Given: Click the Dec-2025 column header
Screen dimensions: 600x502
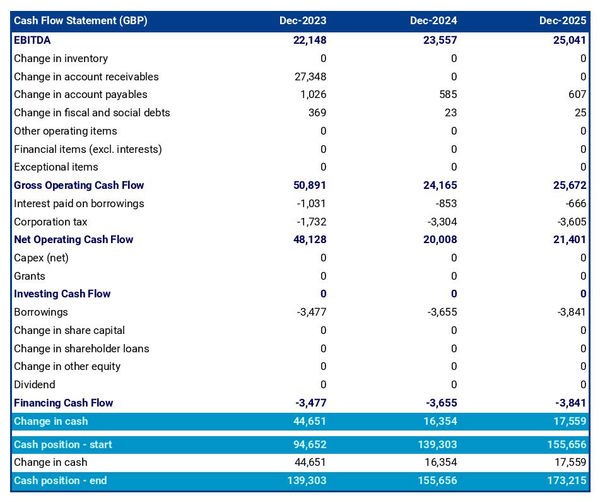Looking at the screenshot, I should [563, 21].
